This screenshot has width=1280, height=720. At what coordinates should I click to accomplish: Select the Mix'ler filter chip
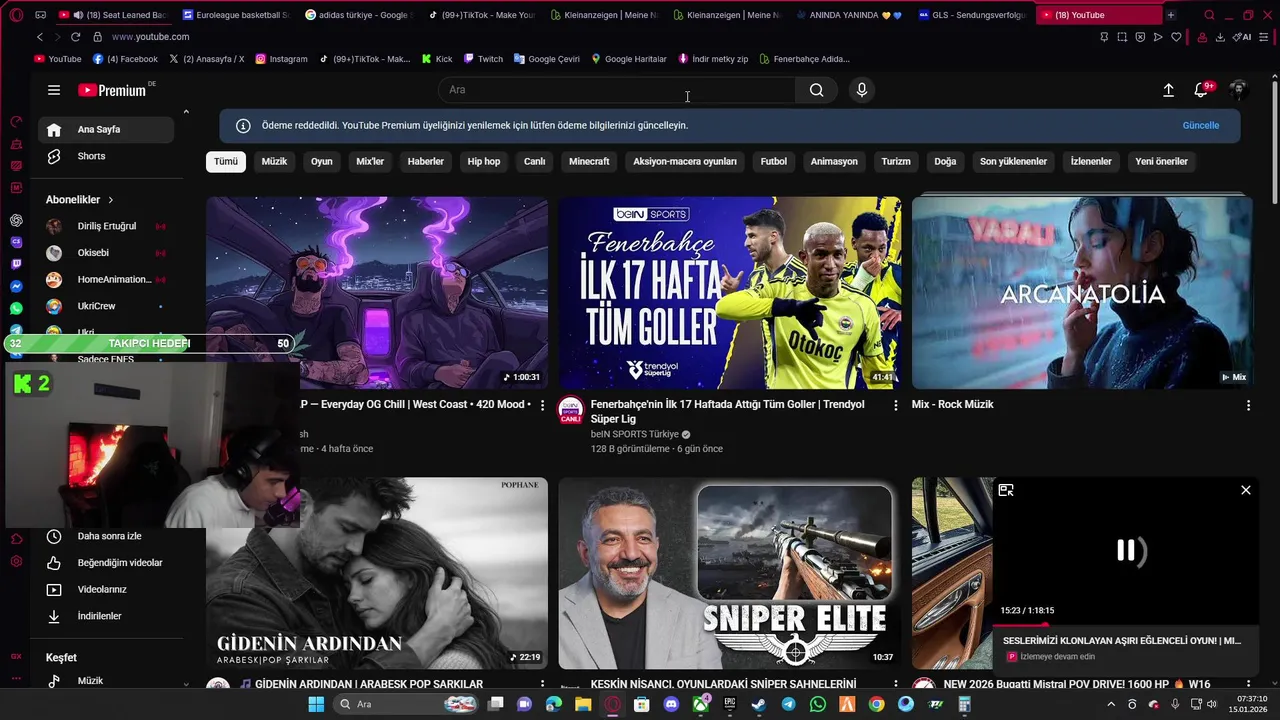tap(370, 162)
